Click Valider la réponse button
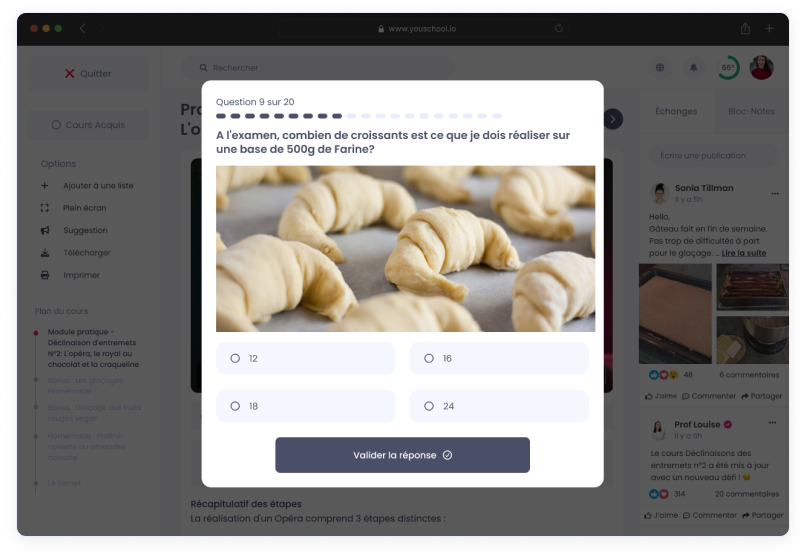Viewport: 806px width, 557px height. tap(402, 455)
